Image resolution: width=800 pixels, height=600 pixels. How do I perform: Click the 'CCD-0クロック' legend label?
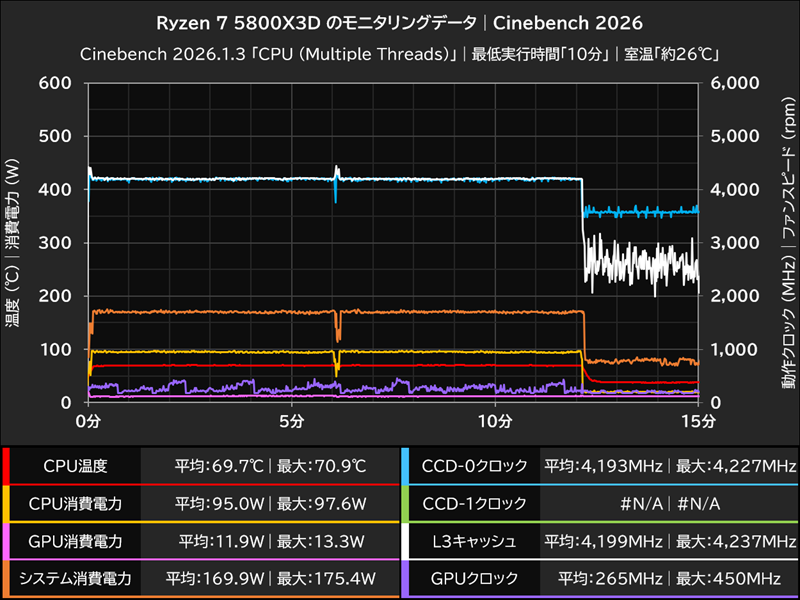[x=474, y=466]
